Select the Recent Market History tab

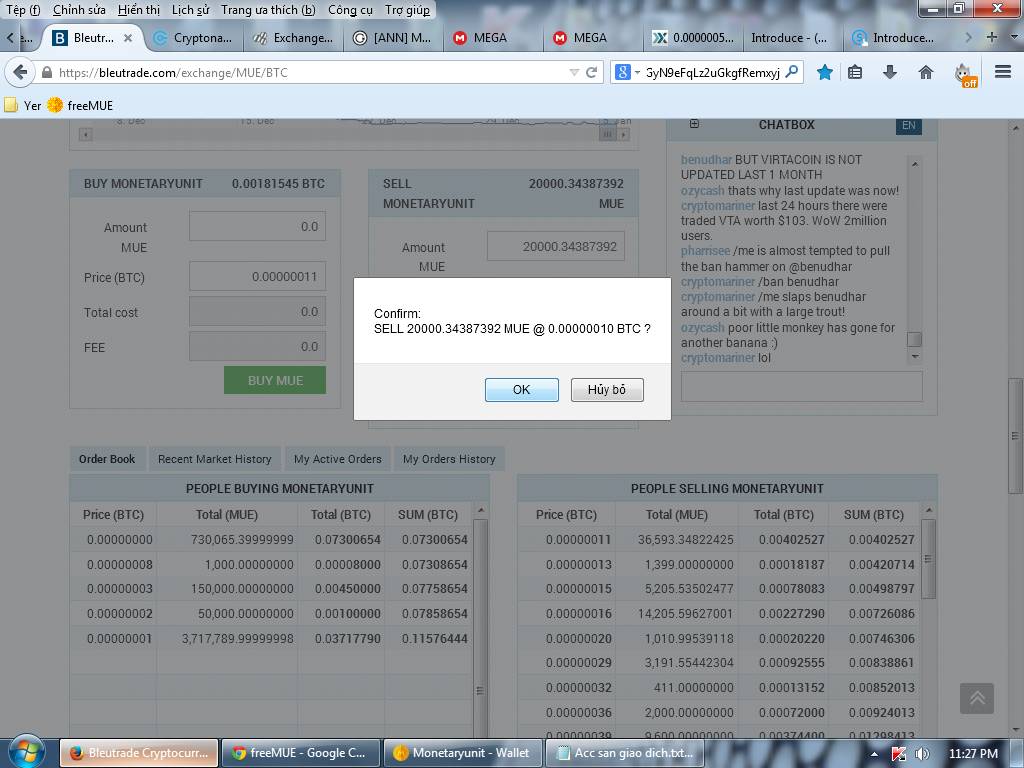[214, 459]
